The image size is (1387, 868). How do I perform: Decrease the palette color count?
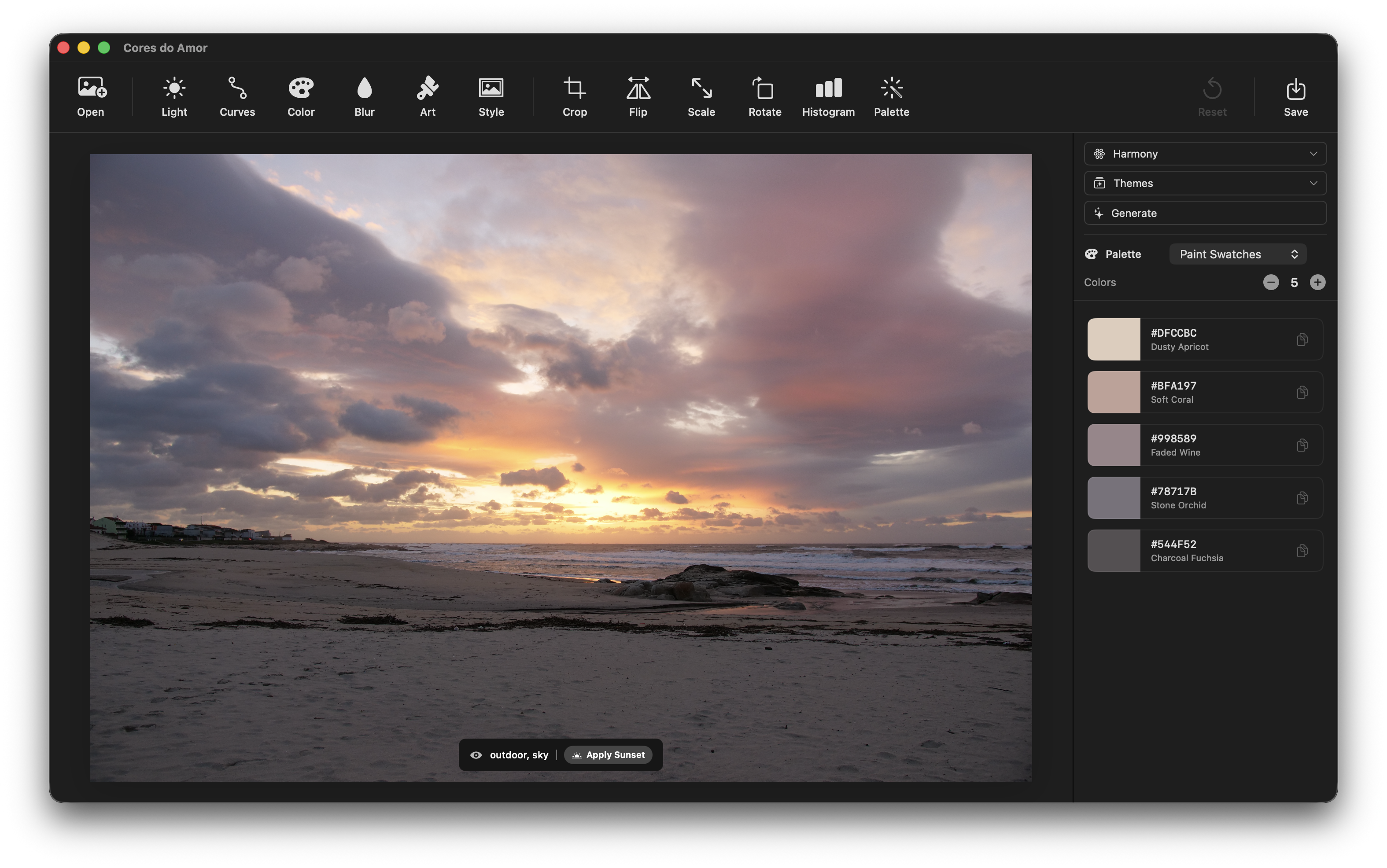click(1271, 282)
